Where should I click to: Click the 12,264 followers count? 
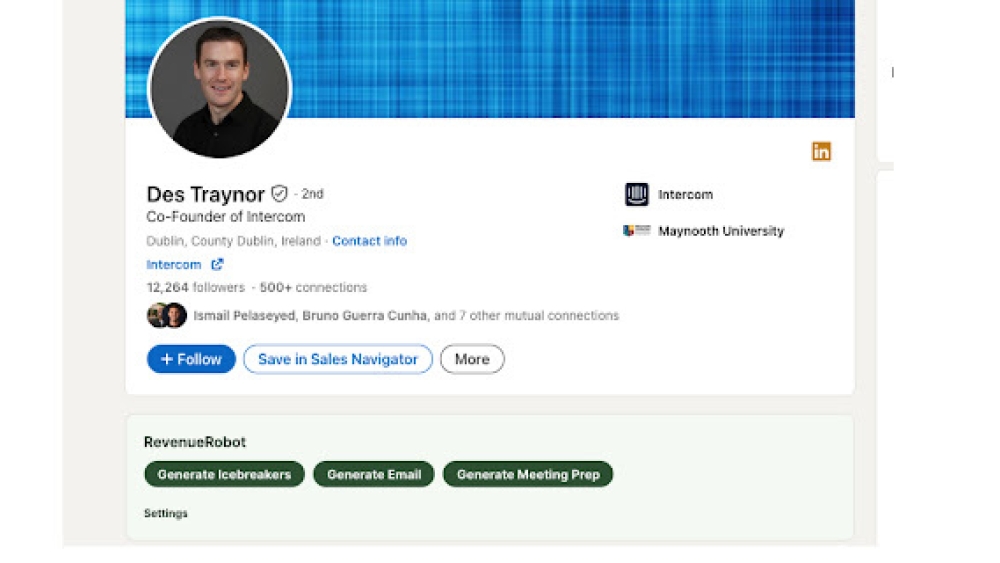(x=196, y=288)
